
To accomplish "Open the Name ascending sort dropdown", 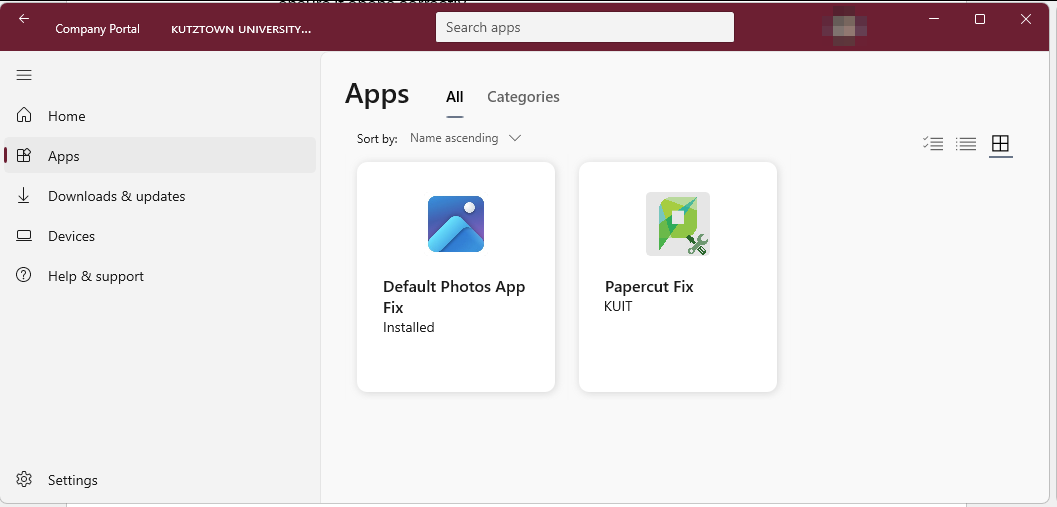I will [x=465, y=138].
